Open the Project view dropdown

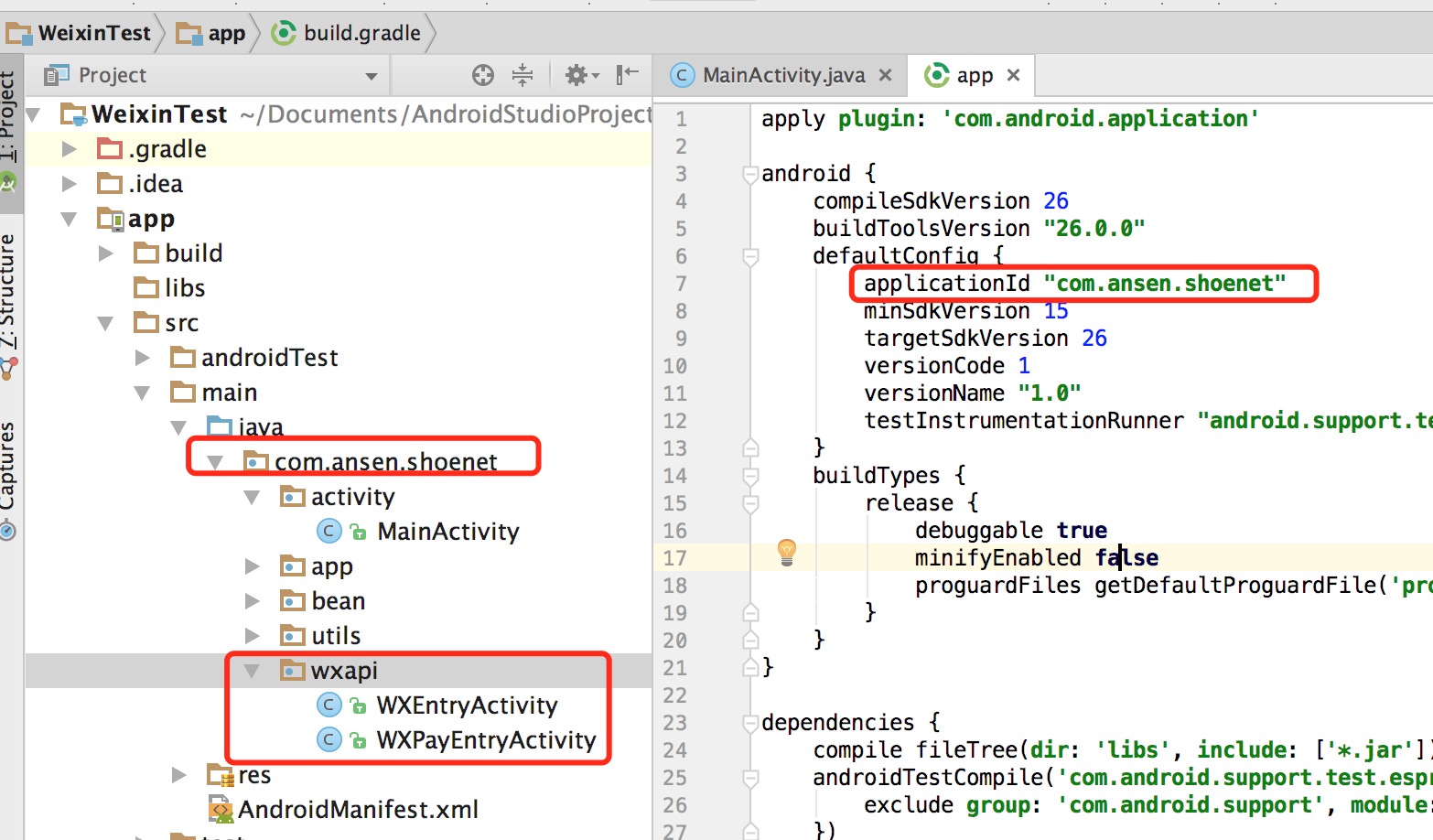click(x=371, y=76)
